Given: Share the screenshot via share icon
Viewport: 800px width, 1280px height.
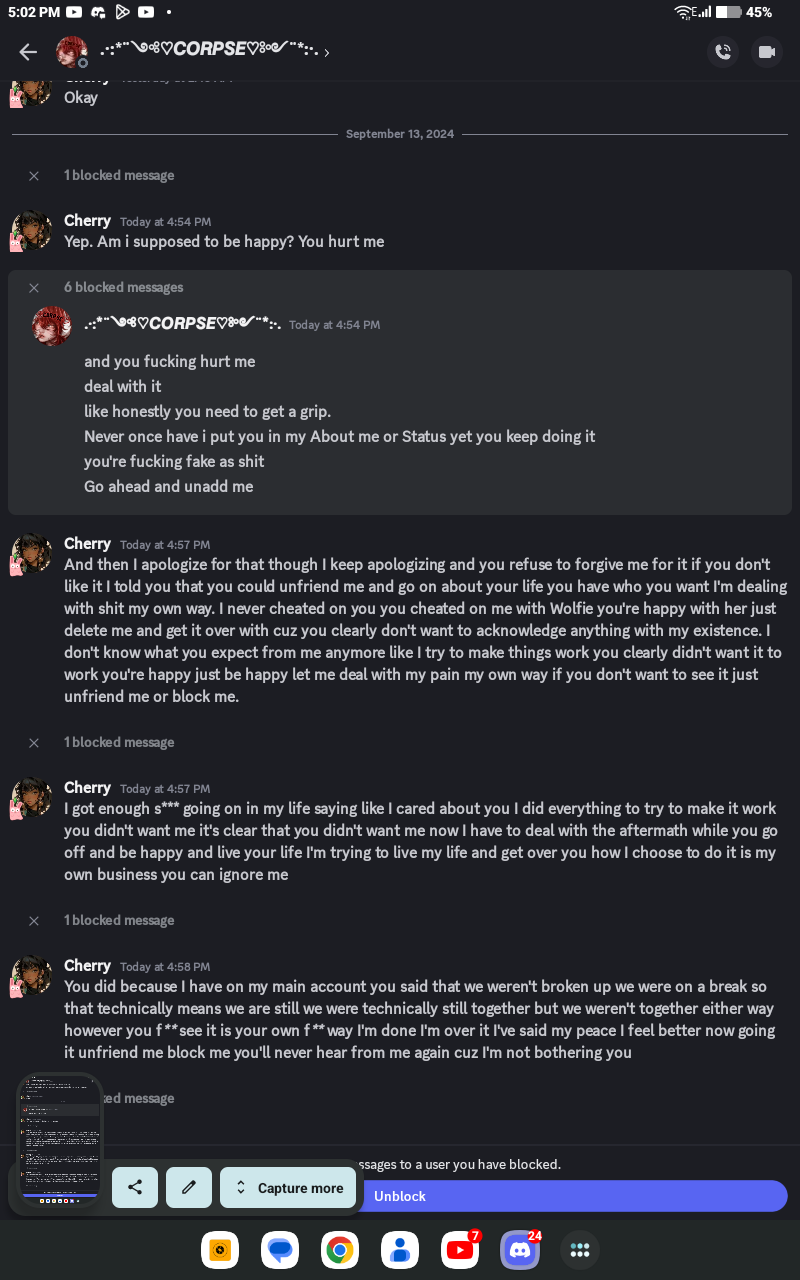Looking at the screenshot, I should 135,1188.
